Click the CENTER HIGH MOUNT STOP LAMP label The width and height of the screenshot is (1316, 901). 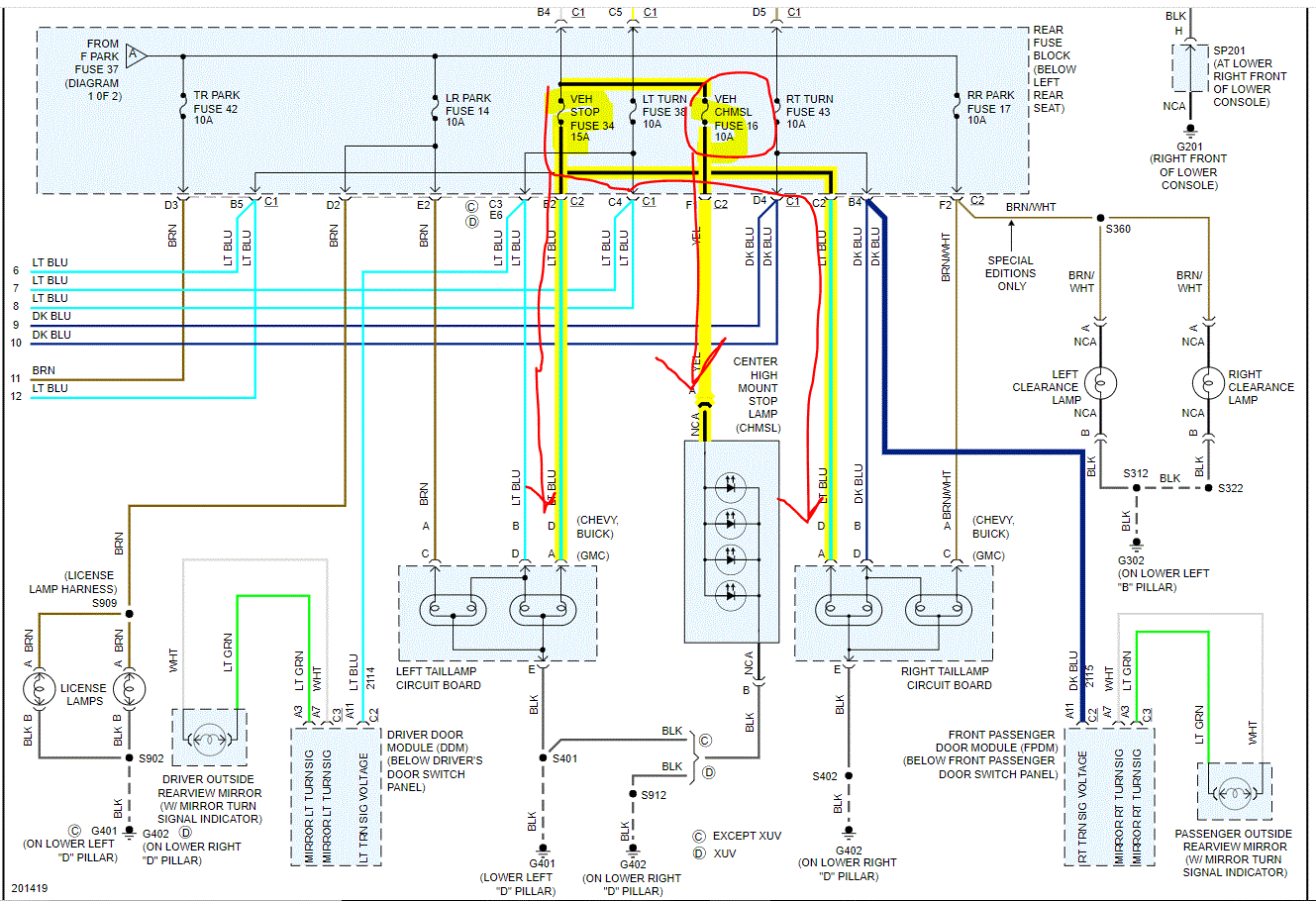tap(757, 395)
